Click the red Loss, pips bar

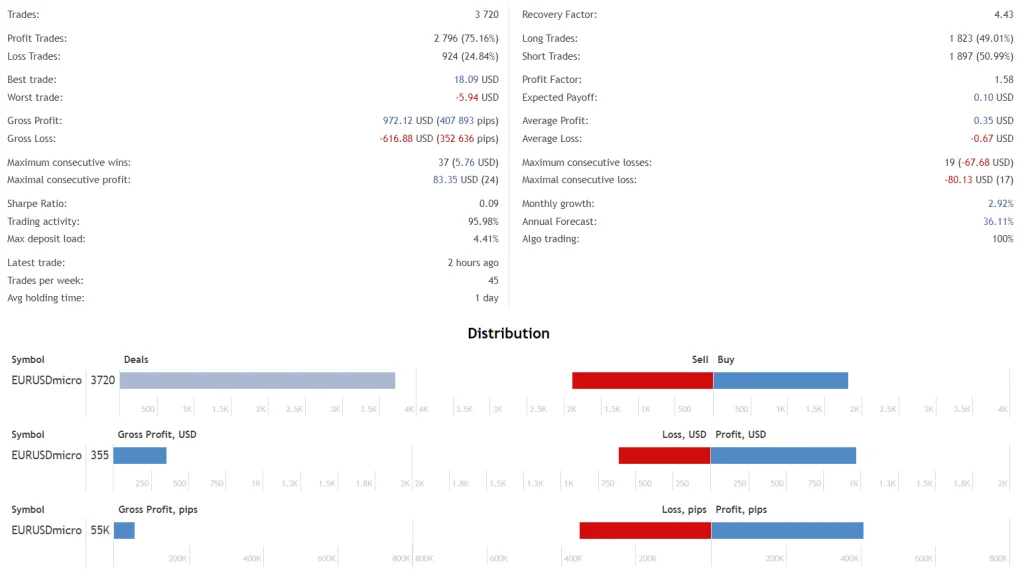(645, 530)
